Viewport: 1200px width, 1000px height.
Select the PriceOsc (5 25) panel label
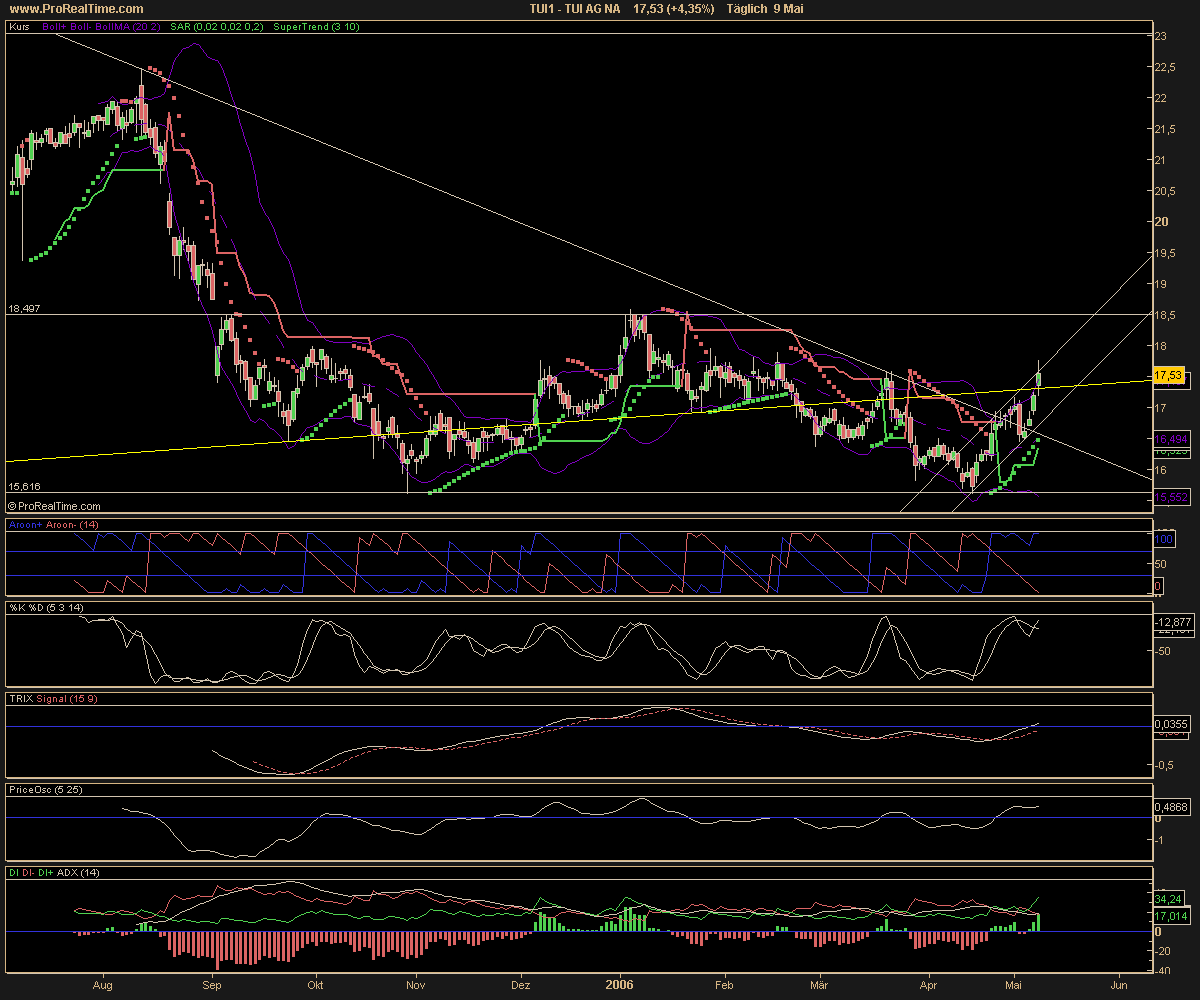[x=46, y=789]
